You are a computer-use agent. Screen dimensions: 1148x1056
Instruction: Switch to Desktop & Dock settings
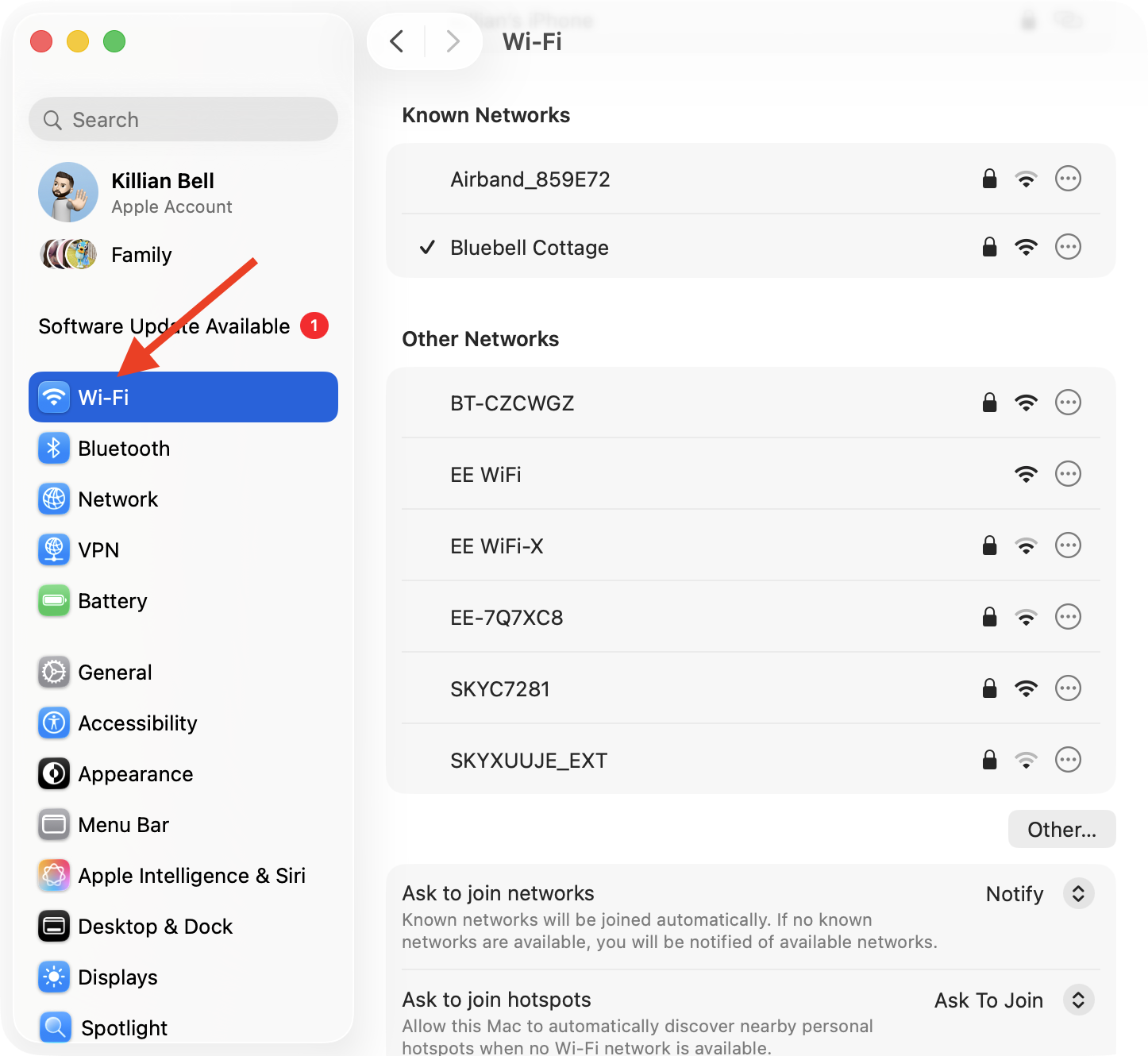point(53,926)
